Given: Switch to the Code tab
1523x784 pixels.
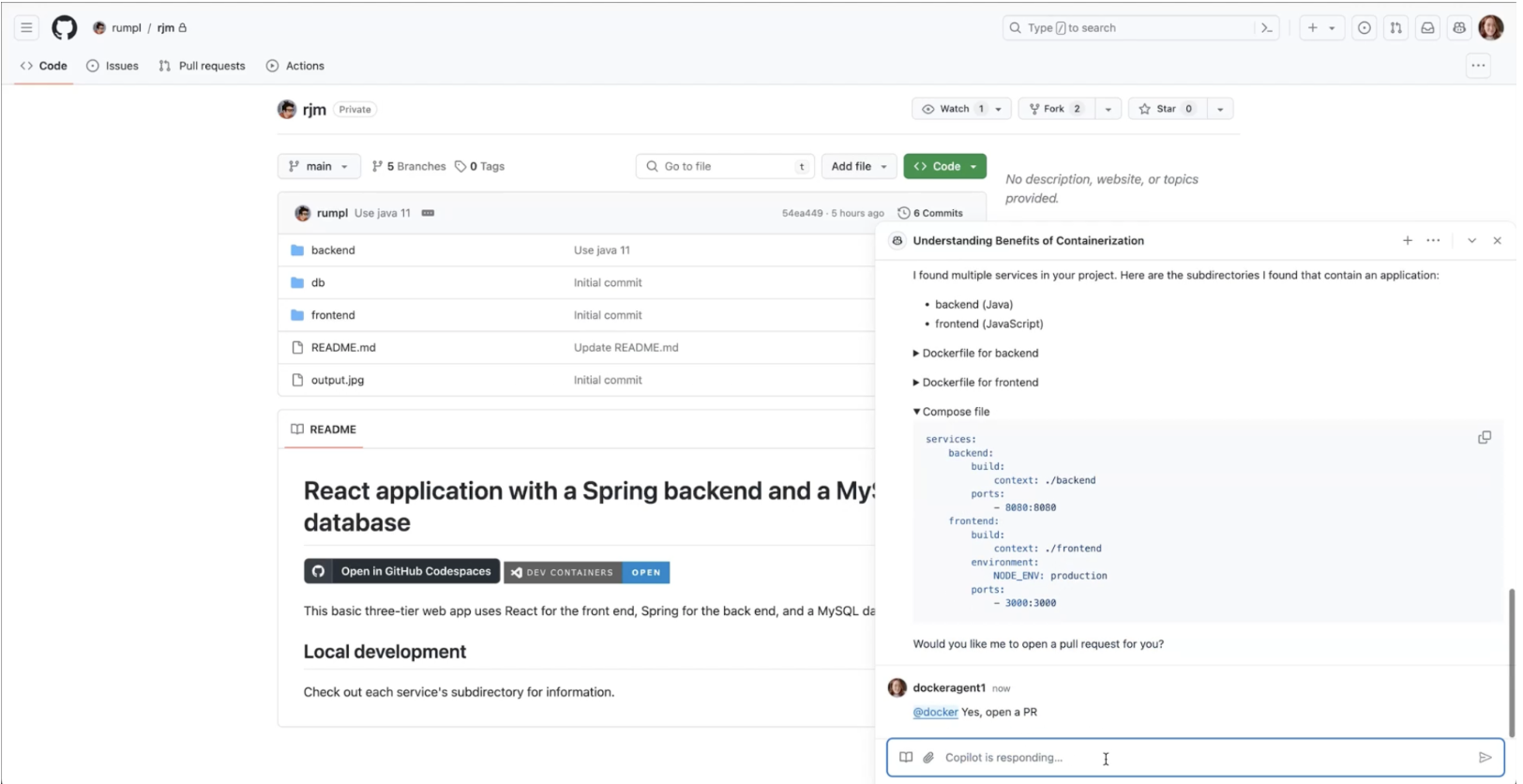Looking at the screenshot, I should click(x=44, y=66).
